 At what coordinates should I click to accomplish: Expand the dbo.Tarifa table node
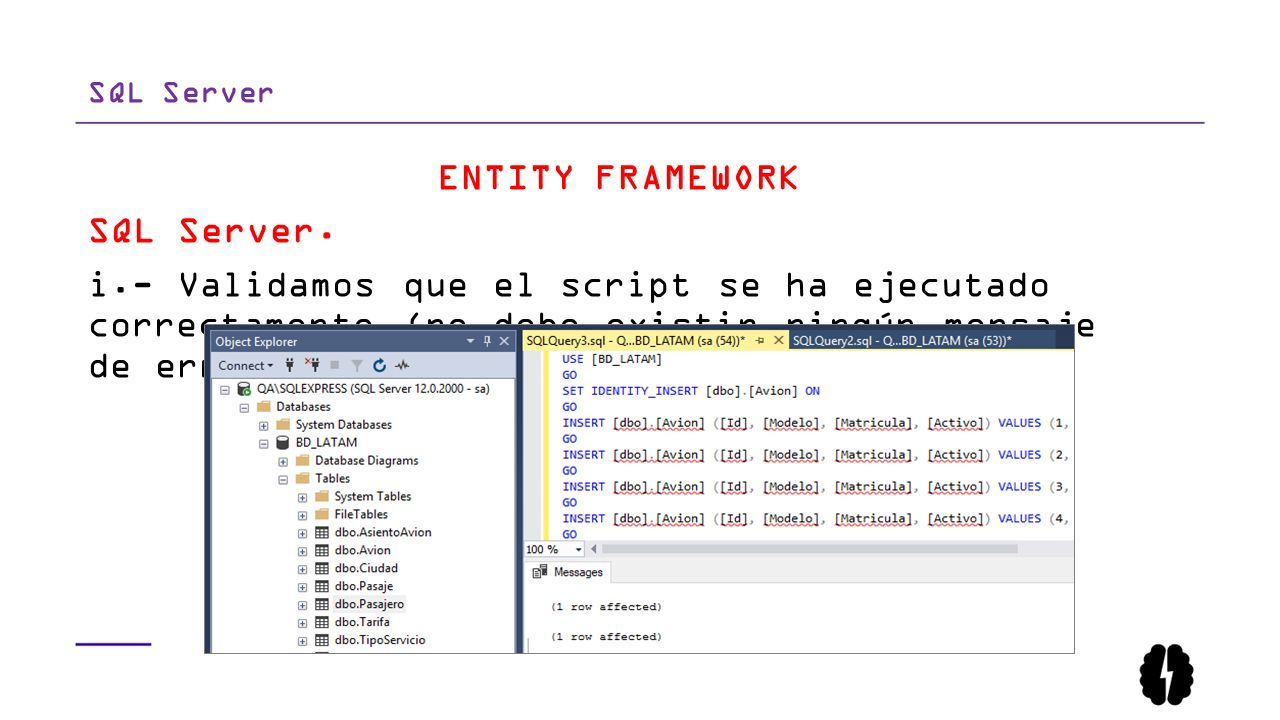click(x=302, y=623)
